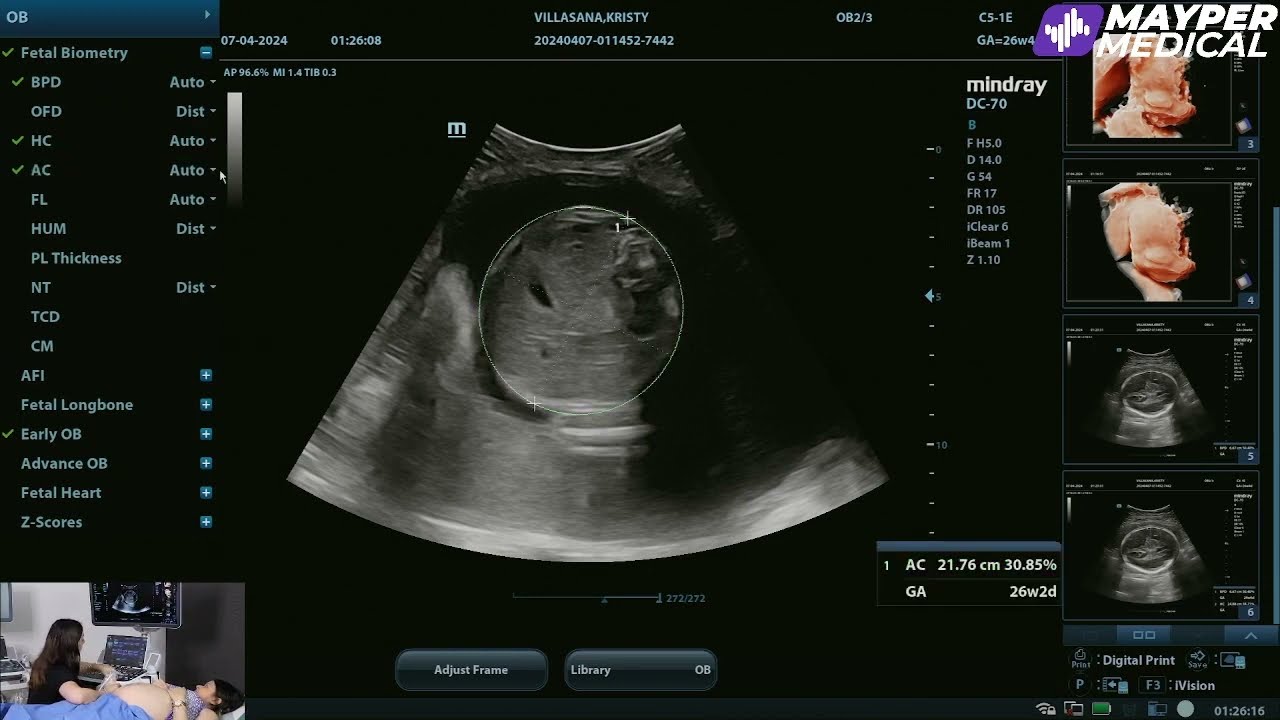
Task: Click the disconnected network monitor icon
Action: tap(1074, 710)
